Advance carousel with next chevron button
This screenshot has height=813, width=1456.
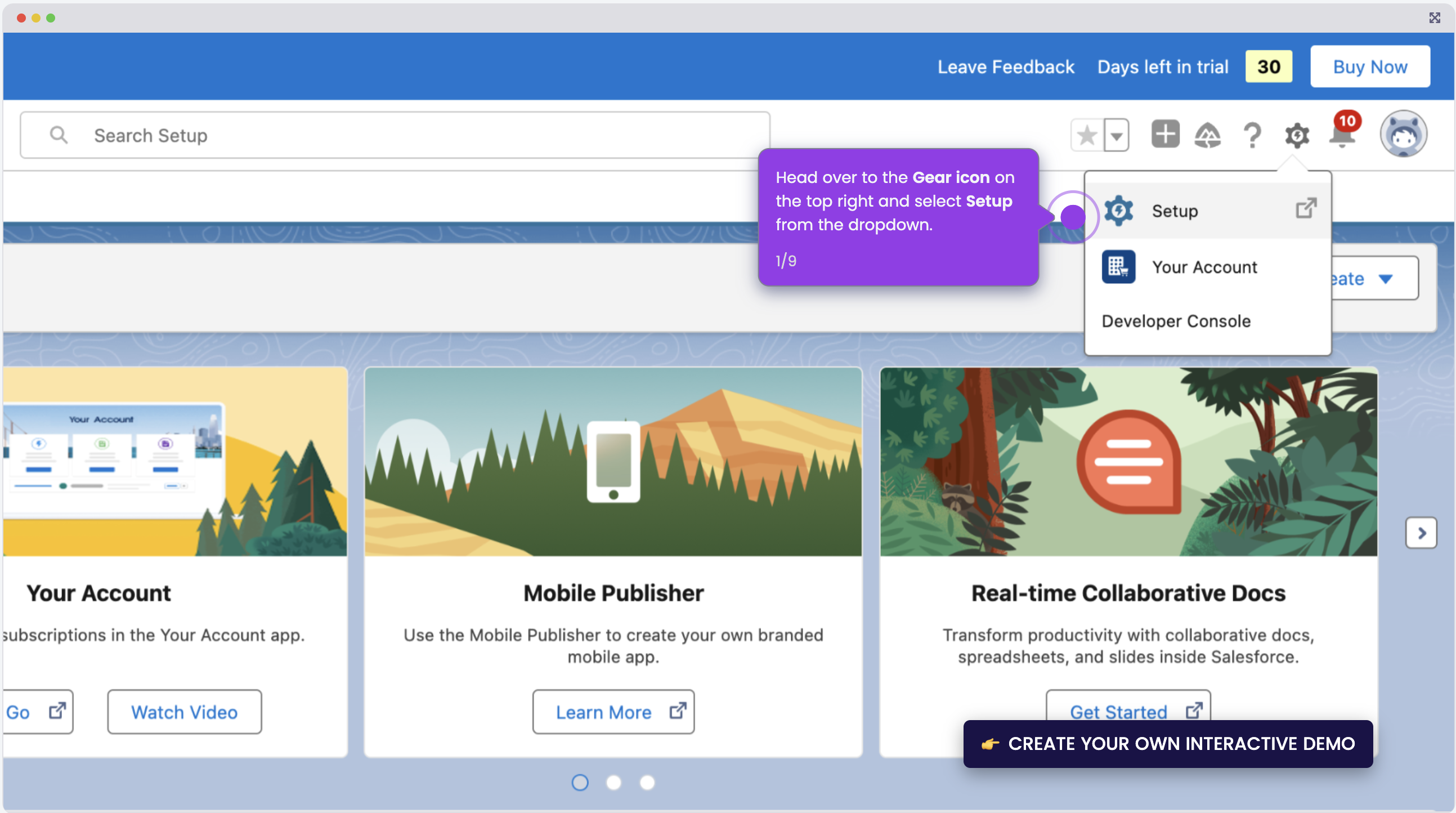tap(1421, 533)
